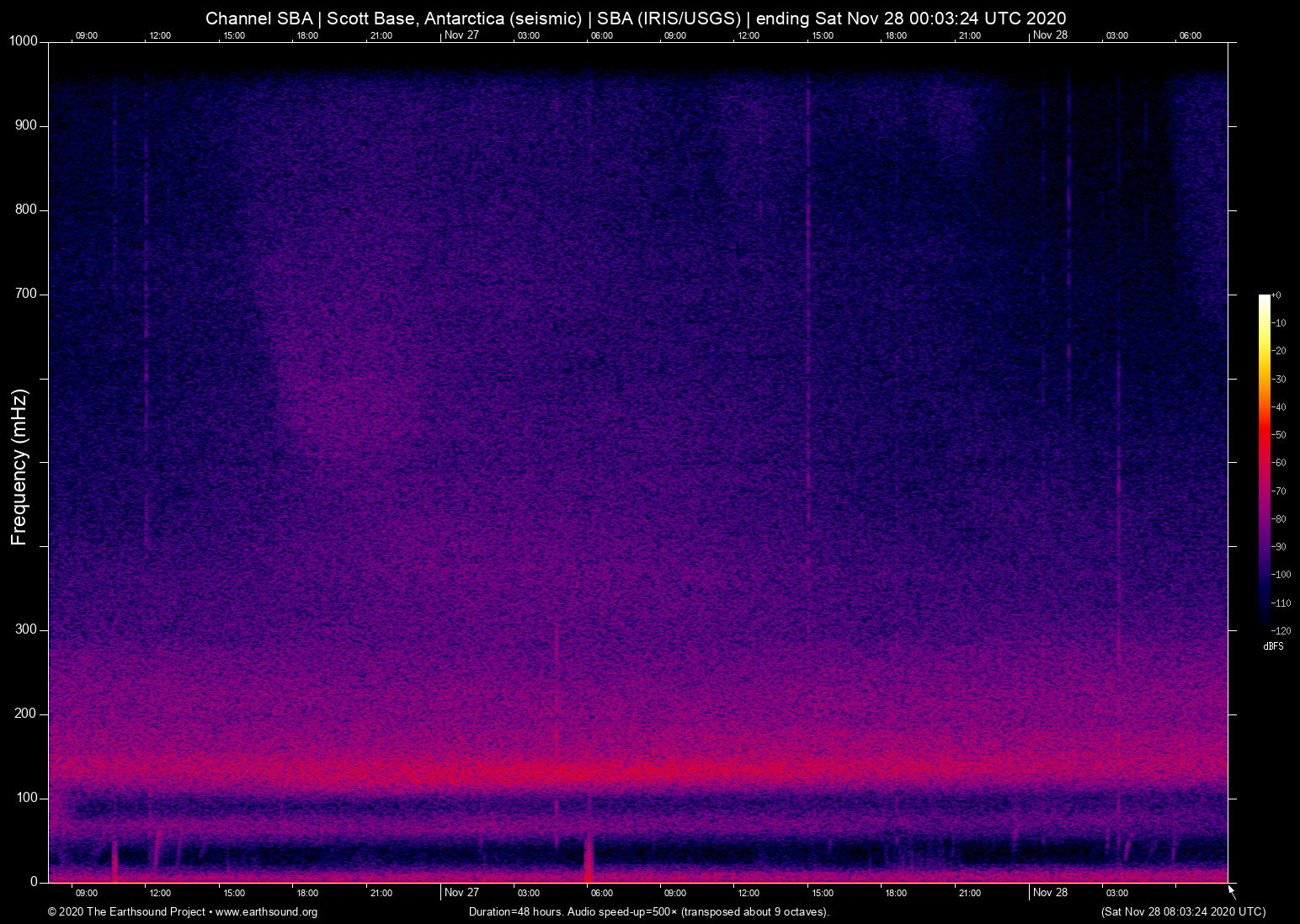Click the 'Nov 28' date marker on bottom axis

pos(1050,893)
